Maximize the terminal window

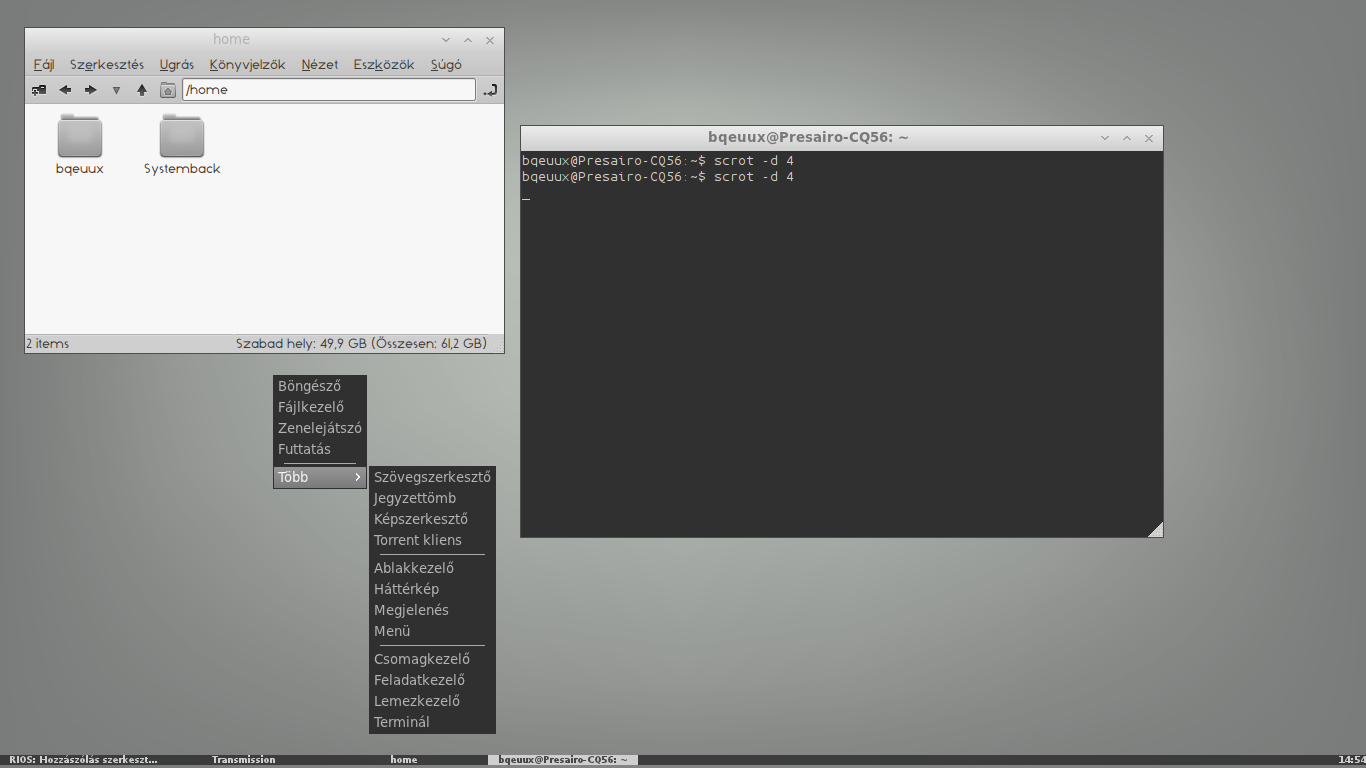pos(1127,138)
